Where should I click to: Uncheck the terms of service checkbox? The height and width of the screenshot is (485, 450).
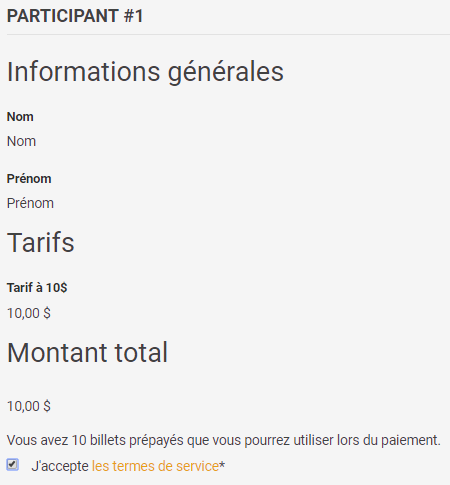[x=13, y=464]
